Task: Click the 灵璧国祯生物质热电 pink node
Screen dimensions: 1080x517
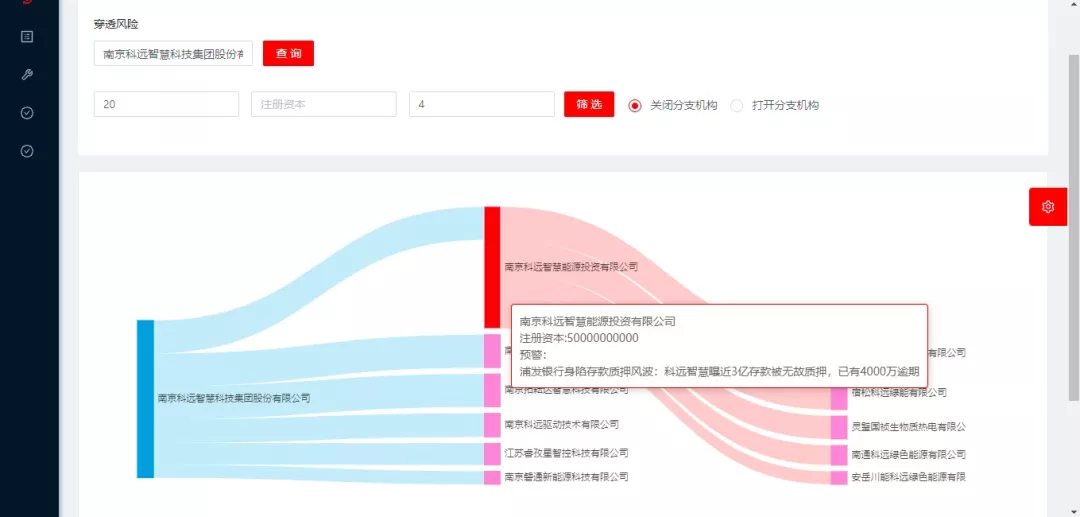Action: [x=838, y=428]
